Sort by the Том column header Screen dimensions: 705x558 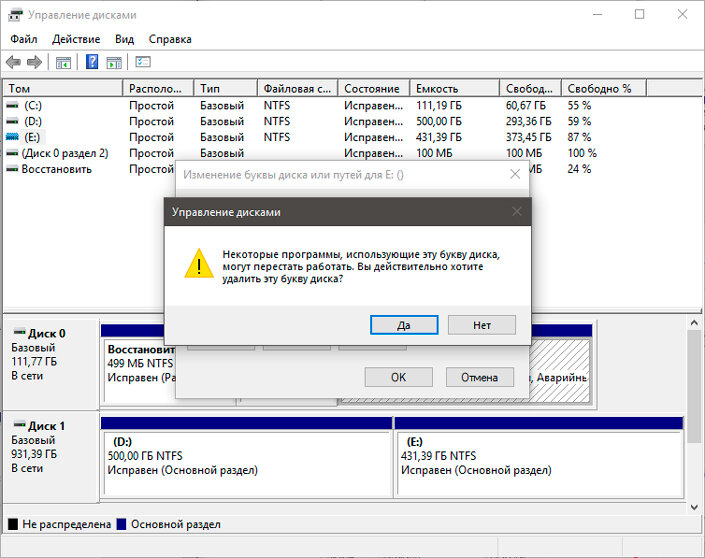click(x=63, y=89)
